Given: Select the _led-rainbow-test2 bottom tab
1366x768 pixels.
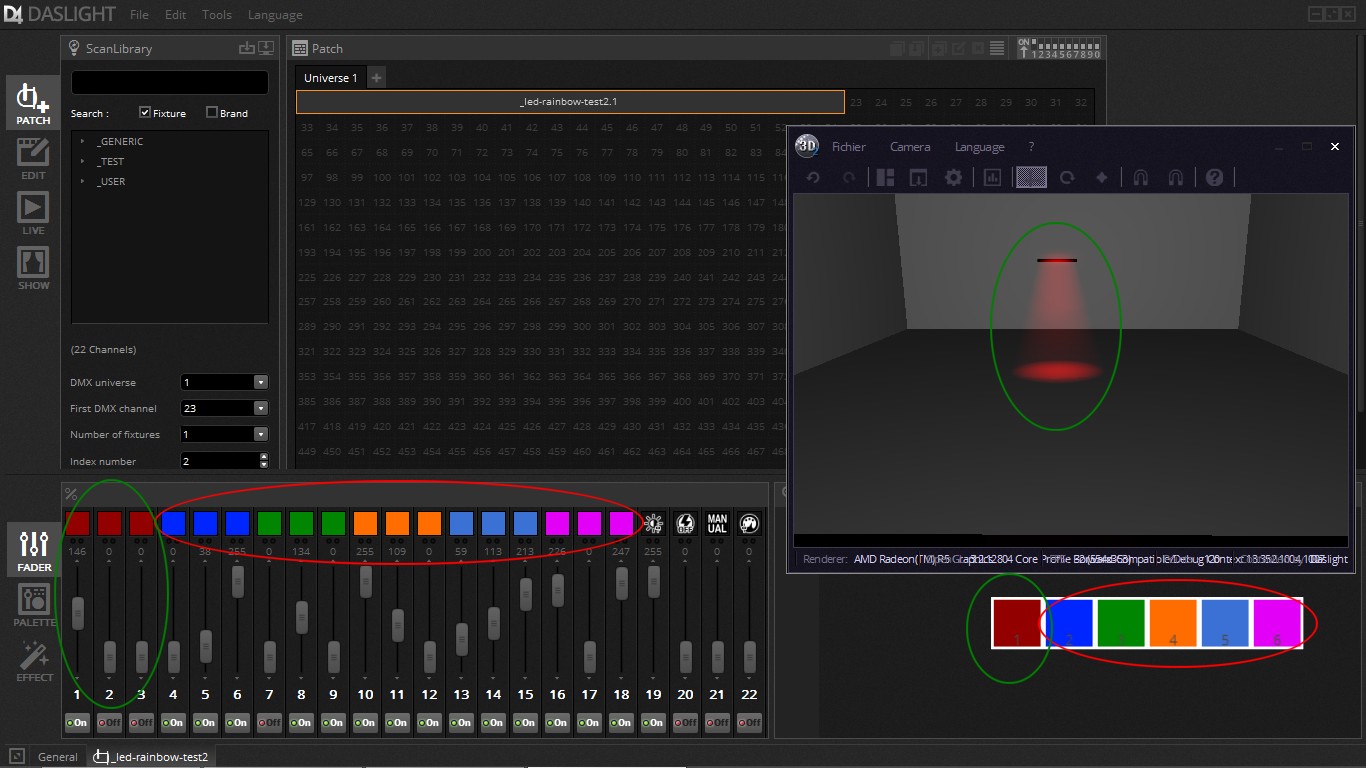Looking at the screenshot, I should 151,757.
